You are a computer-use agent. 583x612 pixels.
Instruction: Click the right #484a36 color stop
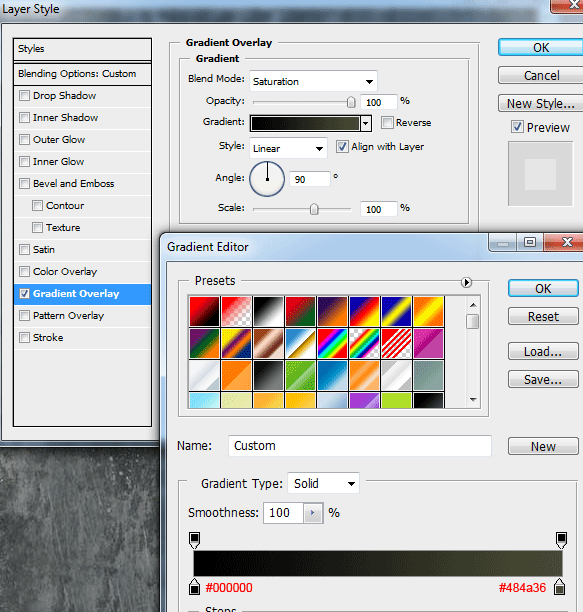click(560, 587)
